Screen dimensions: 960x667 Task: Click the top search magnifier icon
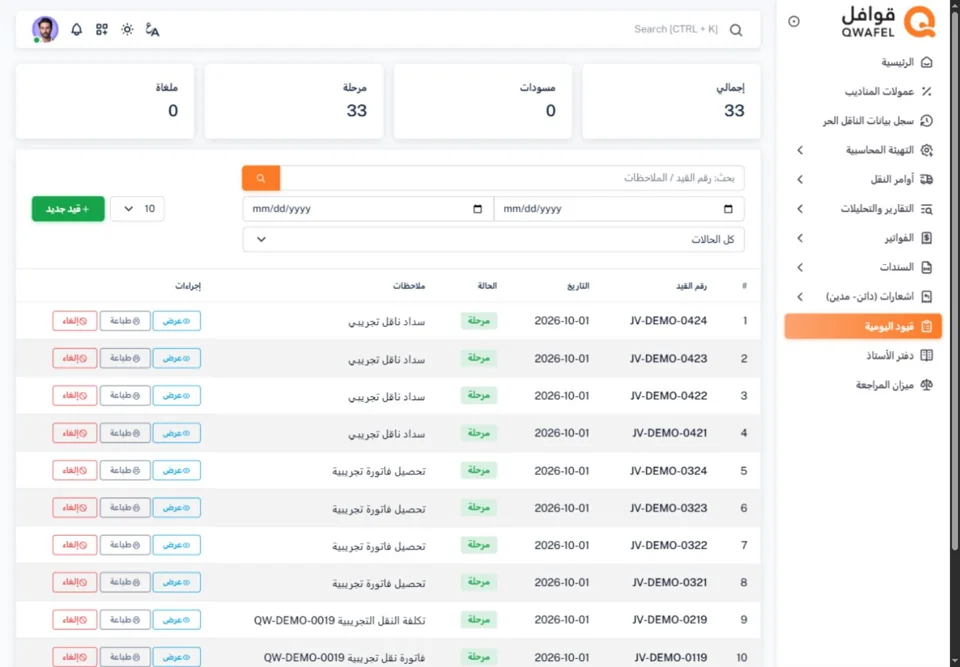point(736,30)
